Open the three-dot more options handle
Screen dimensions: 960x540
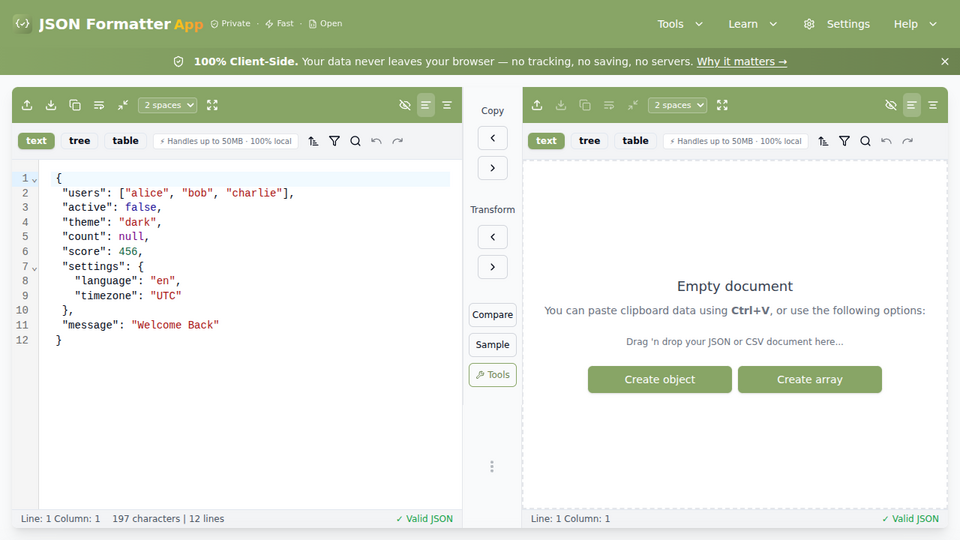[492, 467]
